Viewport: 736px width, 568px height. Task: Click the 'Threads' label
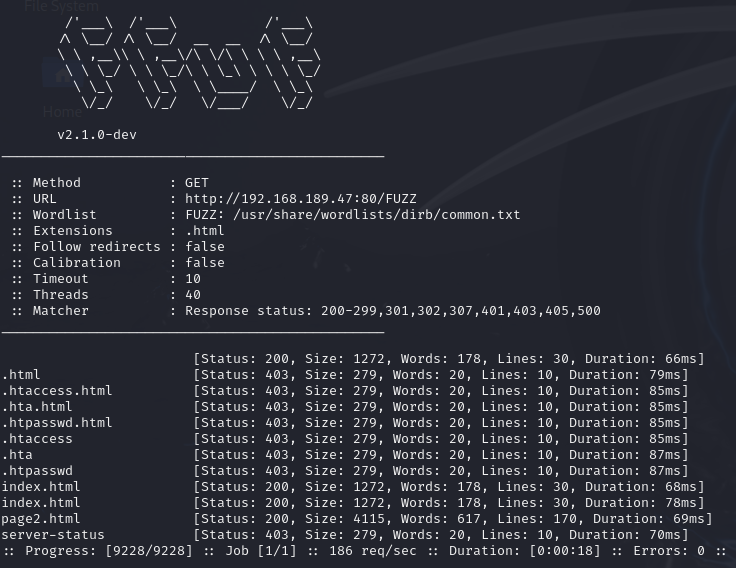(61, 295)
